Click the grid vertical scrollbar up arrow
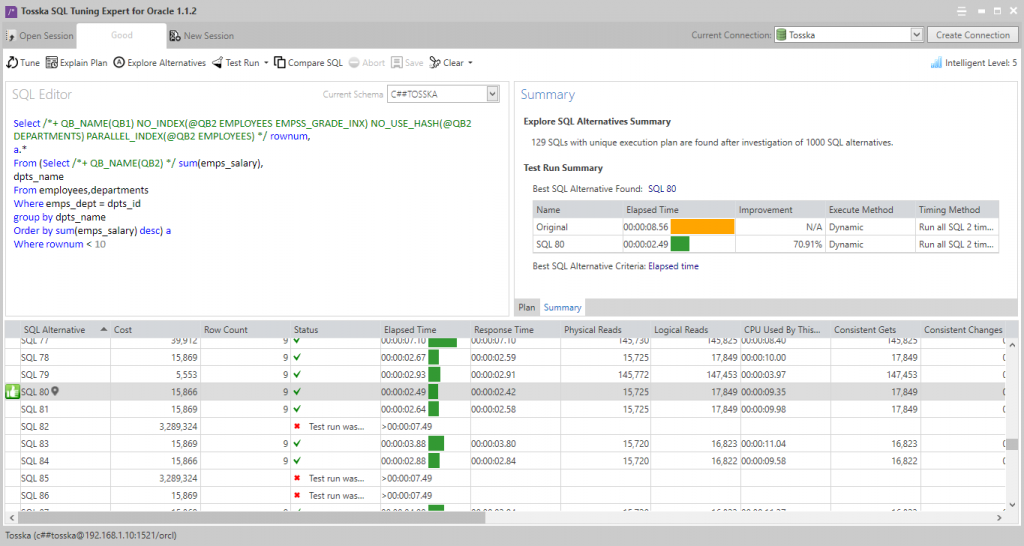 pos(1012,344)
